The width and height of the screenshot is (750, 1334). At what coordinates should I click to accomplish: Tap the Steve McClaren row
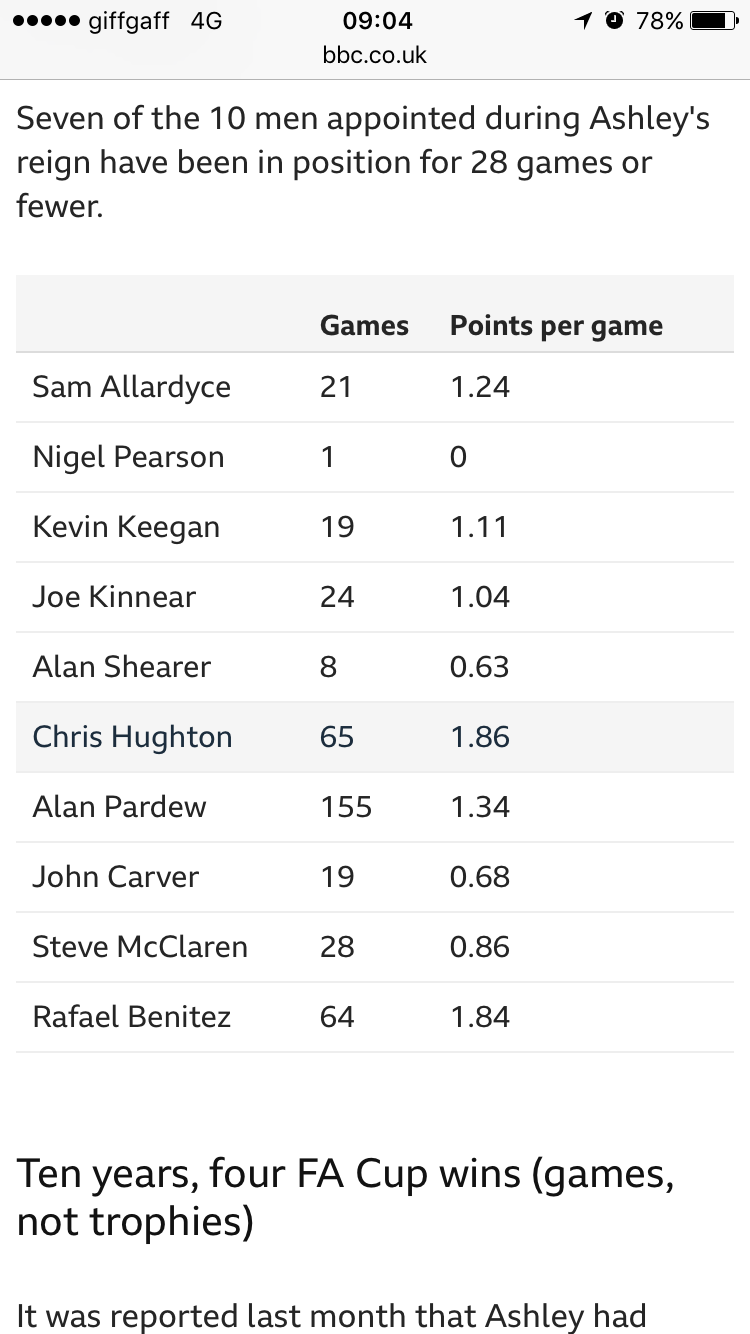(375, 947)
